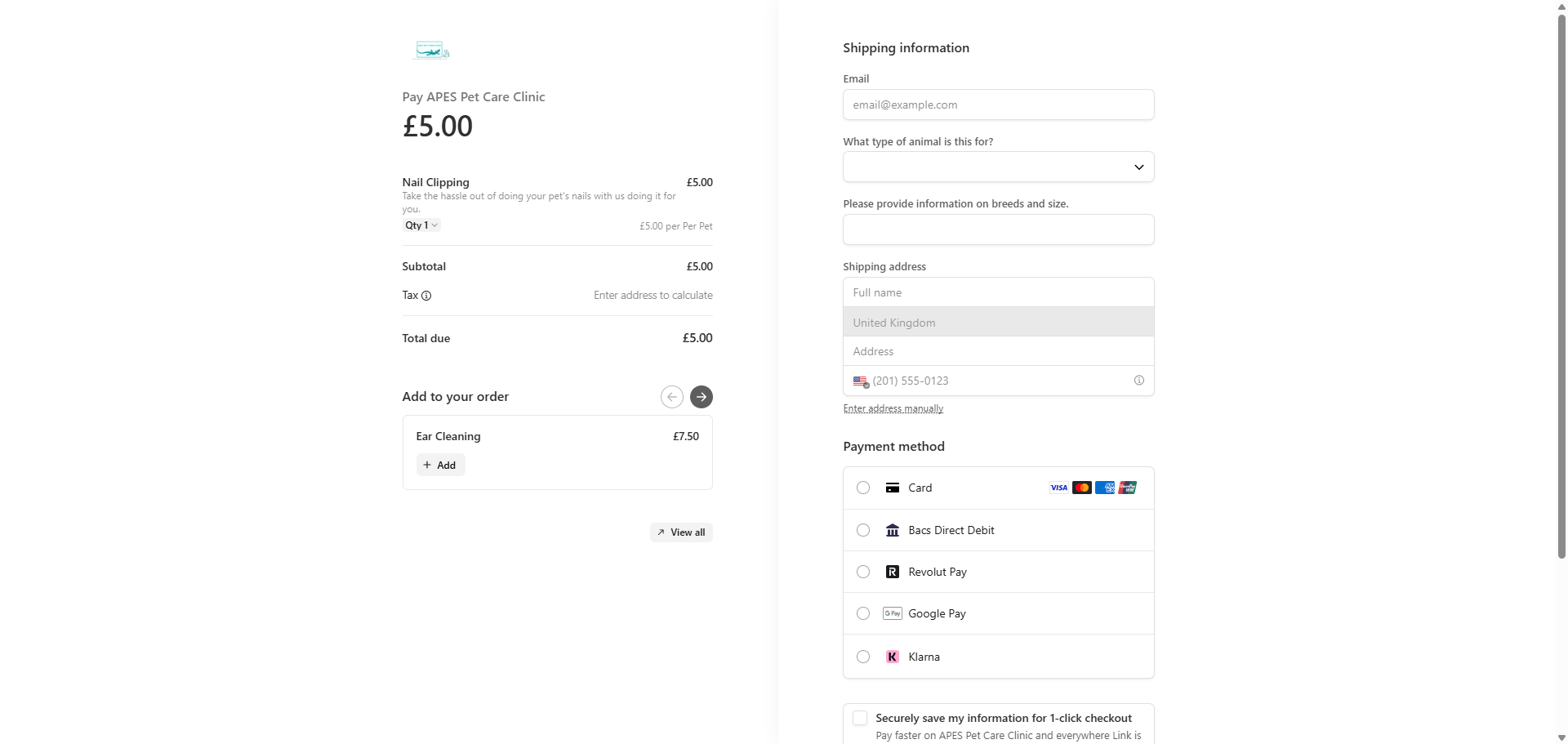Viewport: 1568px width, 744px height.
Task: Go to next add-on with right arrow
Action: [x=702, y=397]
